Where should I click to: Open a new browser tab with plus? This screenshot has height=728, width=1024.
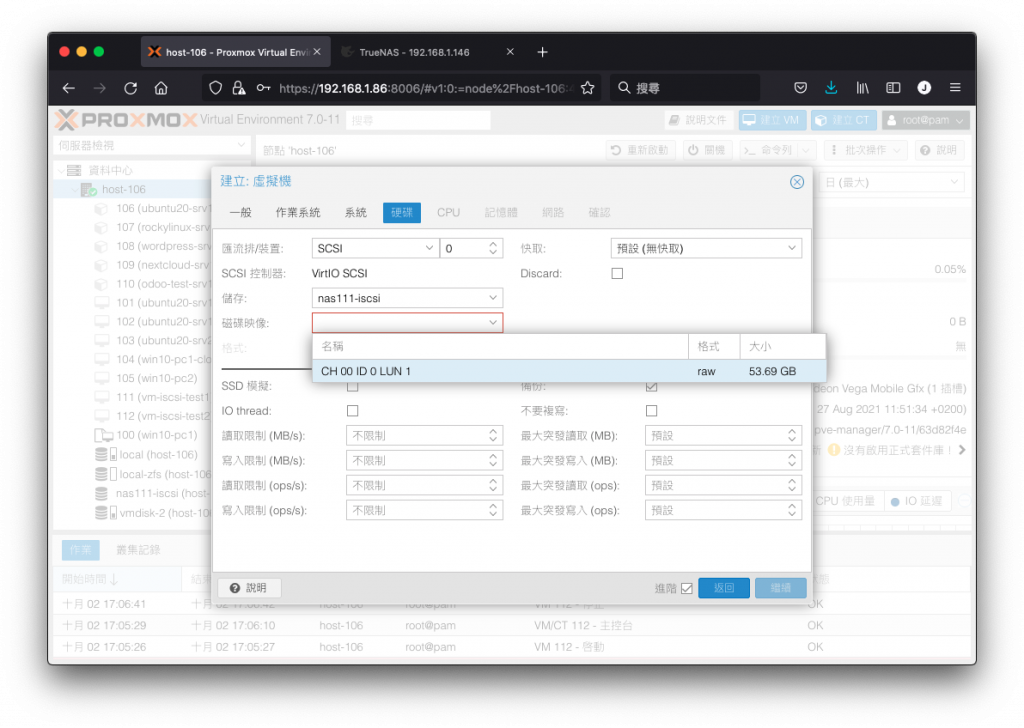pos(542,52)
